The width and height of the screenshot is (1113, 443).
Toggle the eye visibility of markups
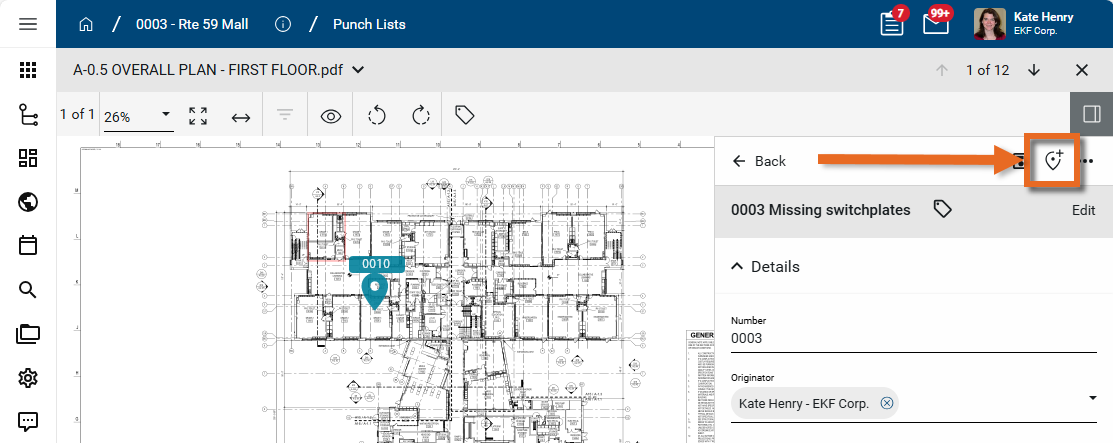(x=331, y=116)
